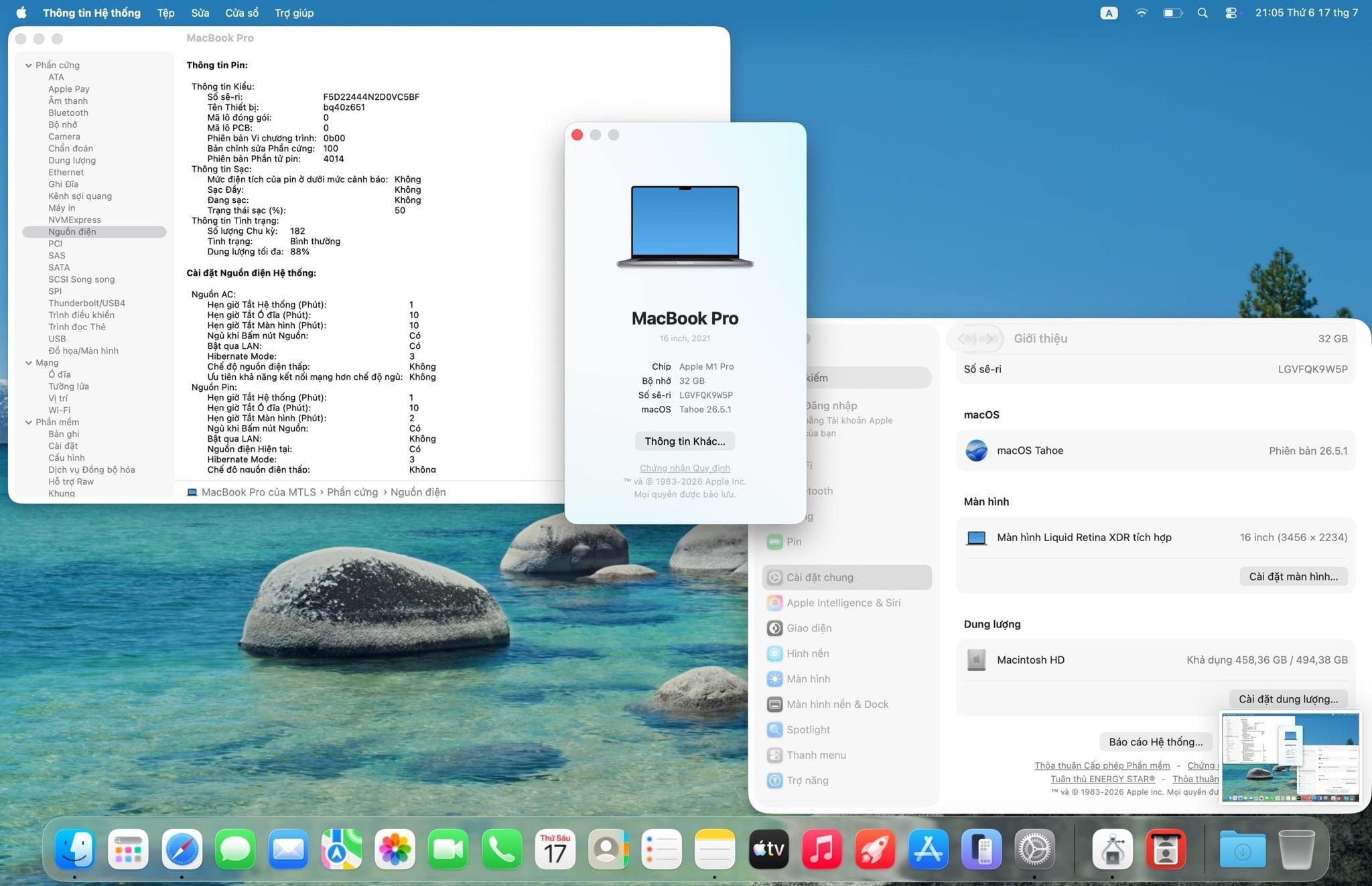Open Giao diện settings in sidebar
The image size is (1372, 886).
point(847,628)
